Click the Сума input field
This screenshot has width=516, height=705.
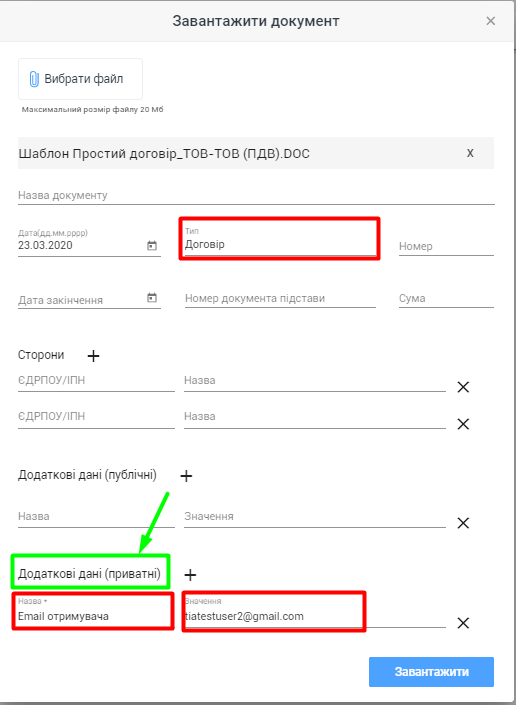coord(446,299)
